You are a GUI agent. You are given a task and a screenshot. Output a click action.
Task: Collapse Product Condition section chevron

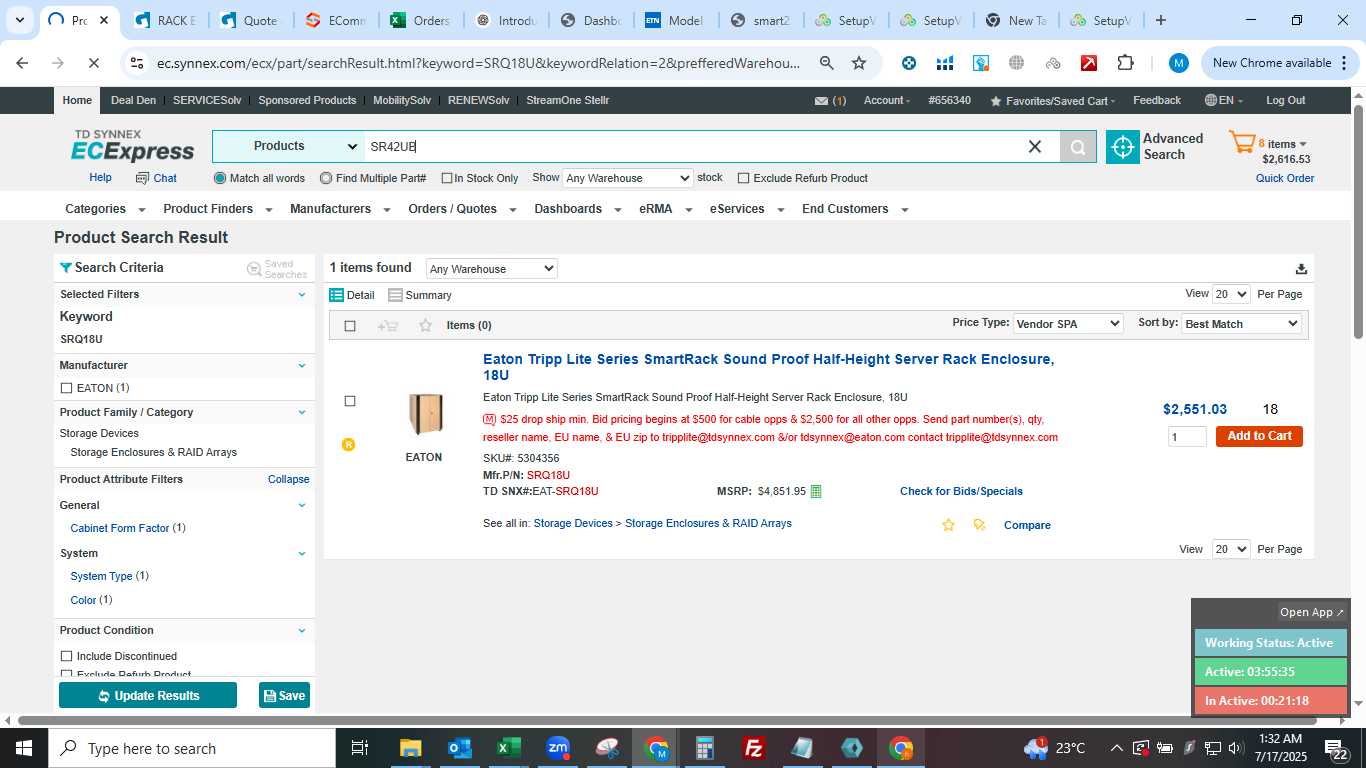pos(302,631)
